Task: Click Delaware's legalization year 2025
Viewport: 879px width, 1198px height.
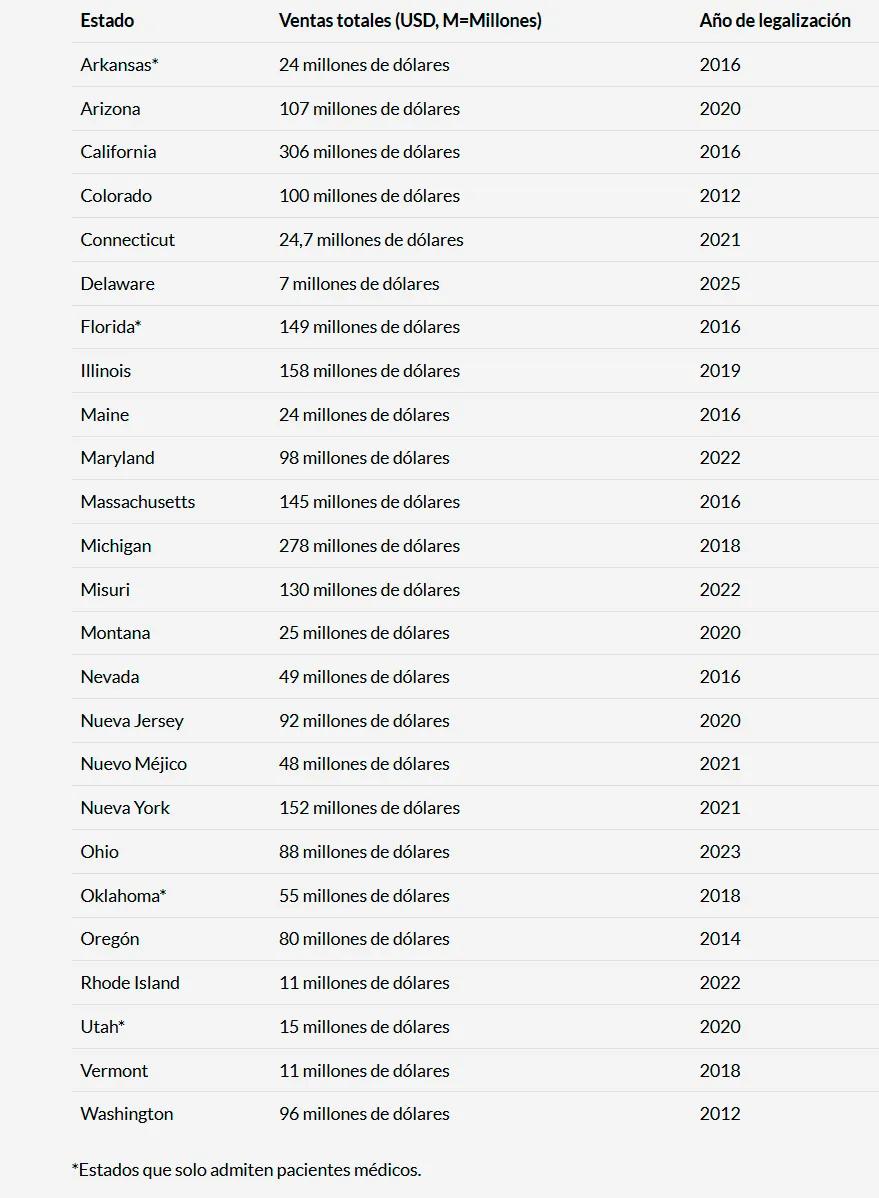Action: (x=720, y=284)
